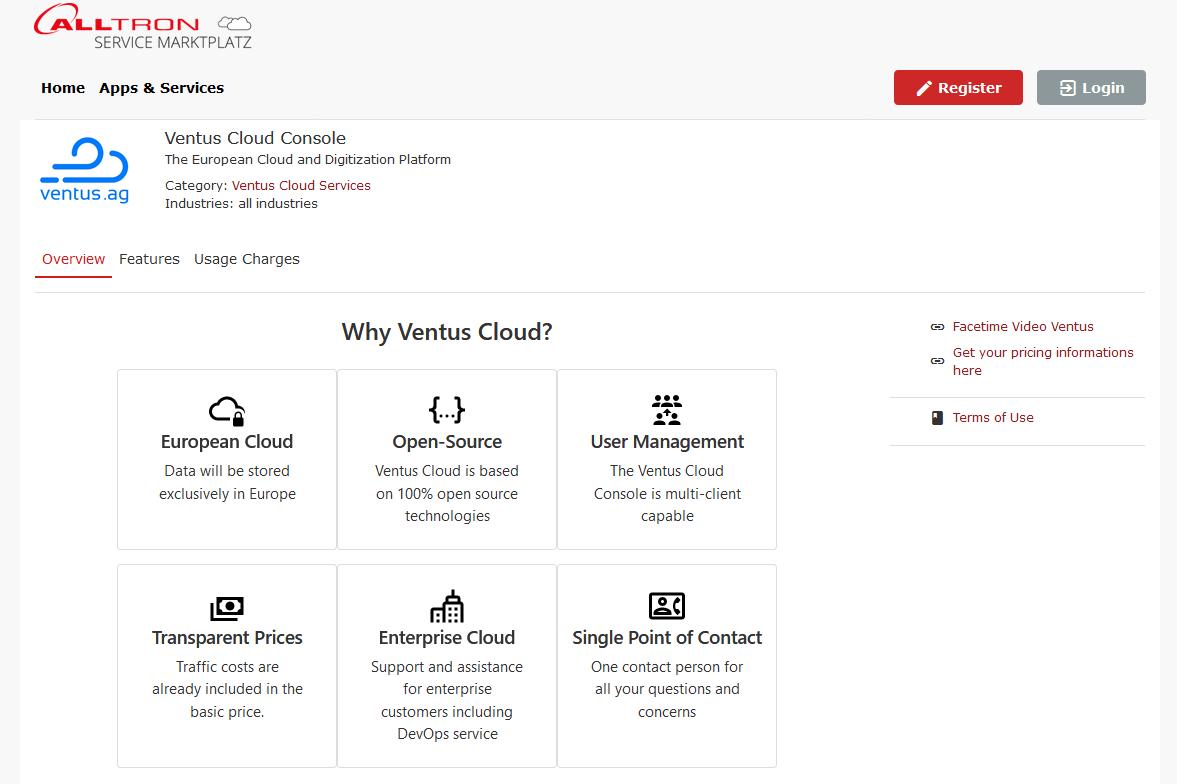Open Ventus Cloud Services category link
This screenshot has height=784, width=1177.
click(x=301, y=185)
